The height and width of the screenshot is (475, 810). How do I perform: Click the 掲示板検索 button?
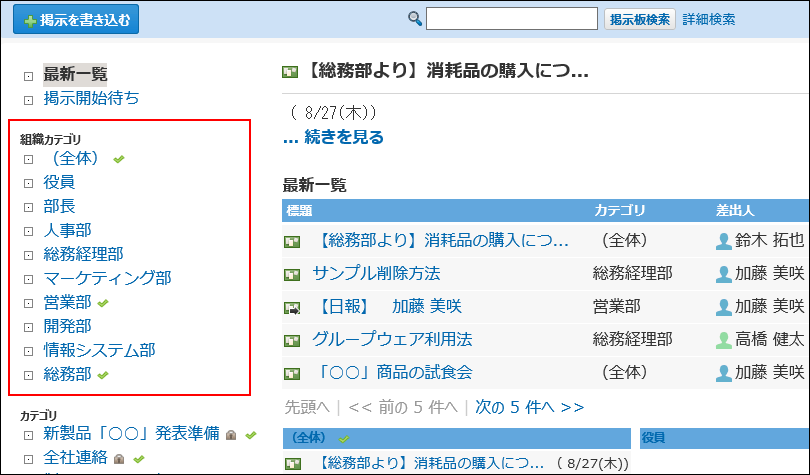(x=640, y=19)
